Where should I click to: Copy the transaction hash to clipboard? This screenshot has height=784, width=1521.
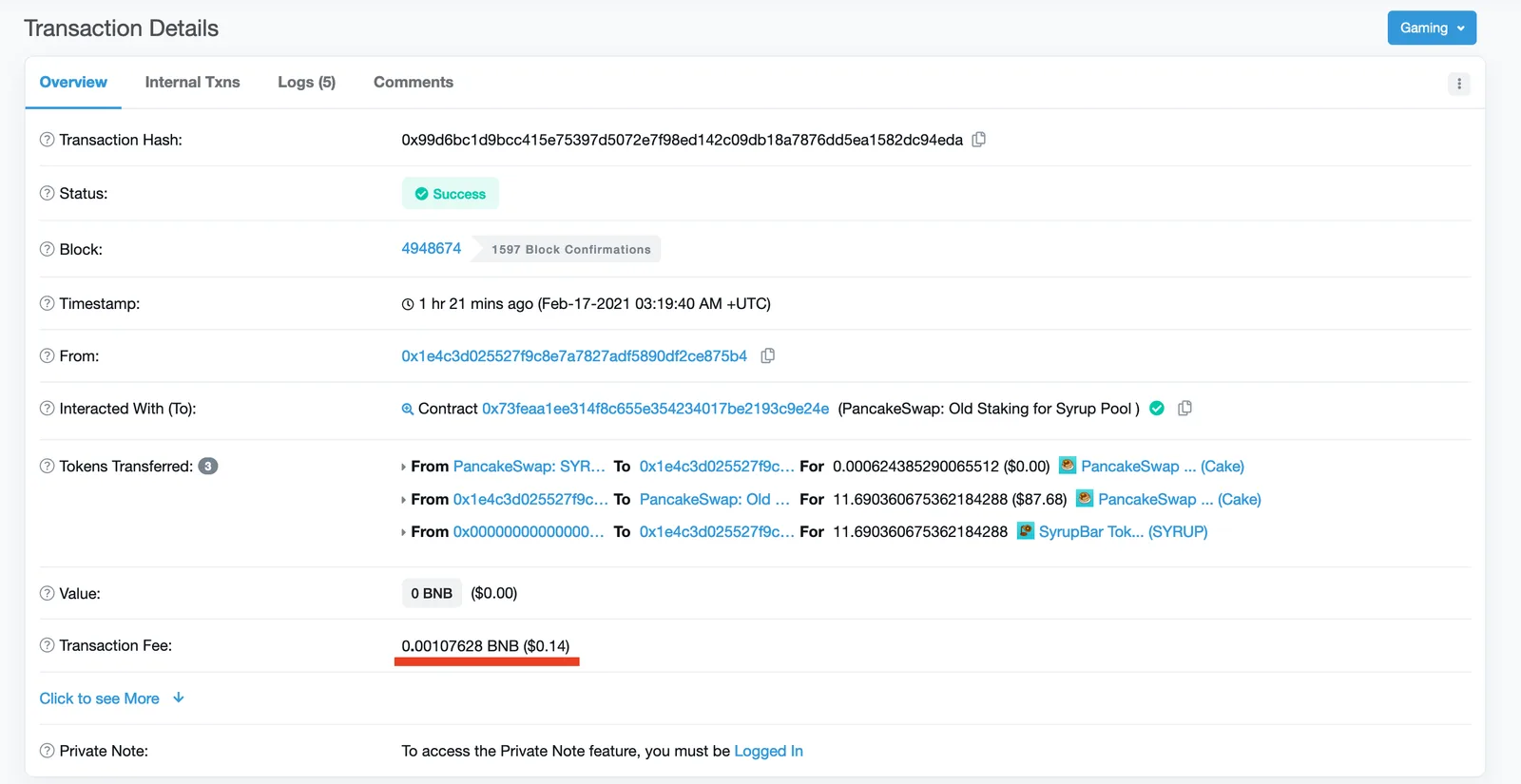(978, 140)
